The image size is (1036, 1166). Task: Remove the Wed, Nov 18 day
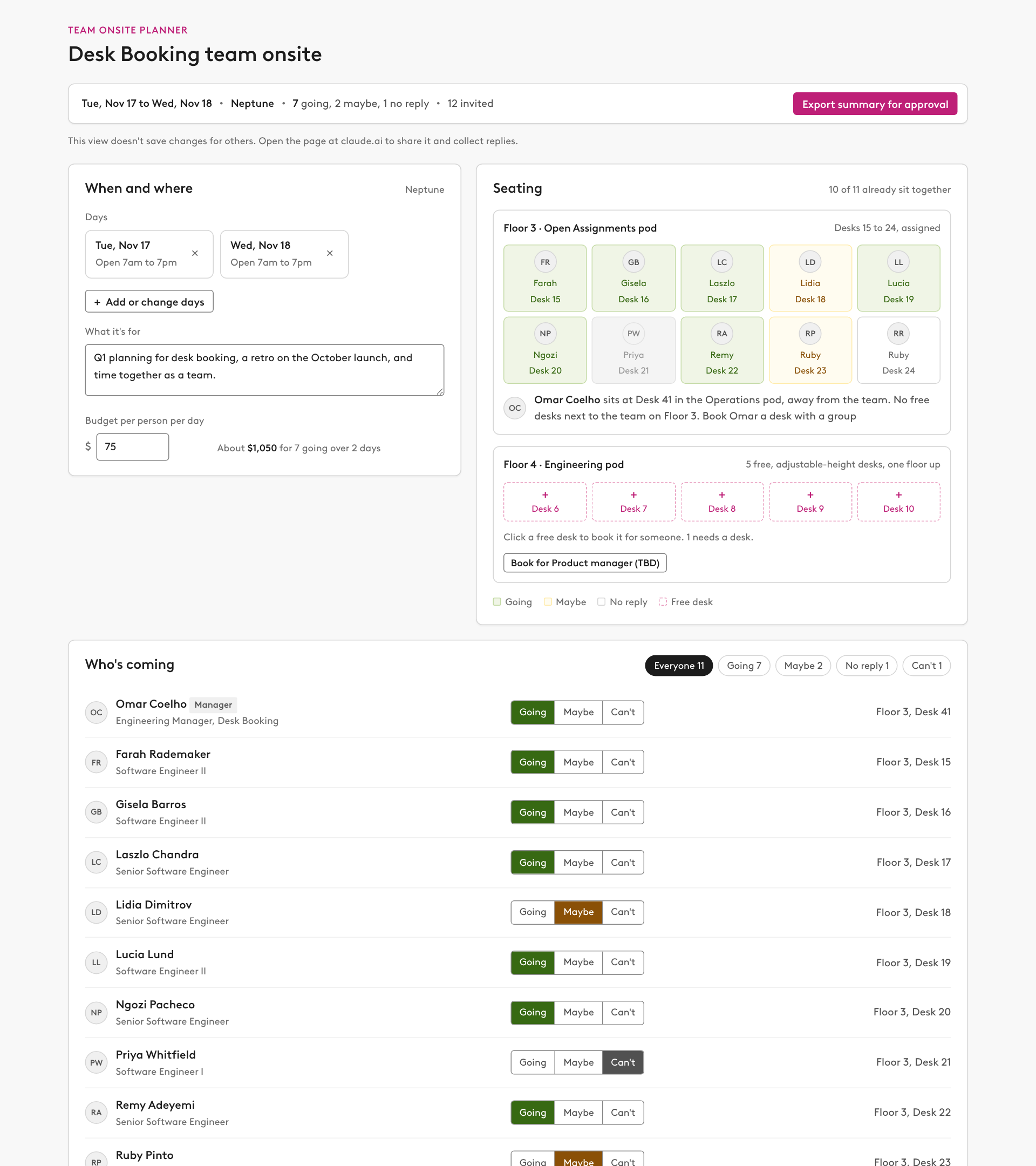click(330, 253)
